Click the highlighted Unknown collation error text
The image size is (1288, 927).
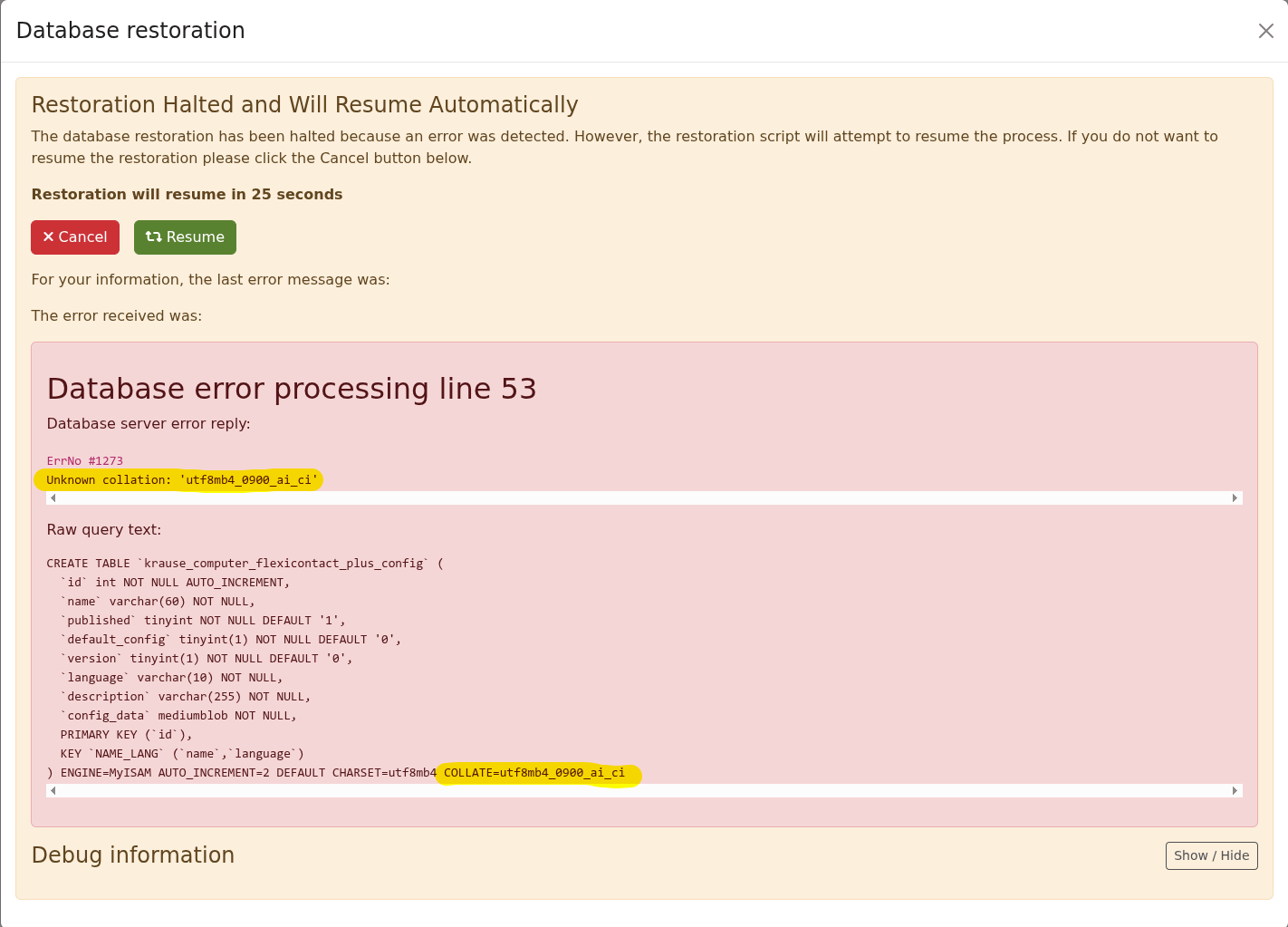coord(181,480)
